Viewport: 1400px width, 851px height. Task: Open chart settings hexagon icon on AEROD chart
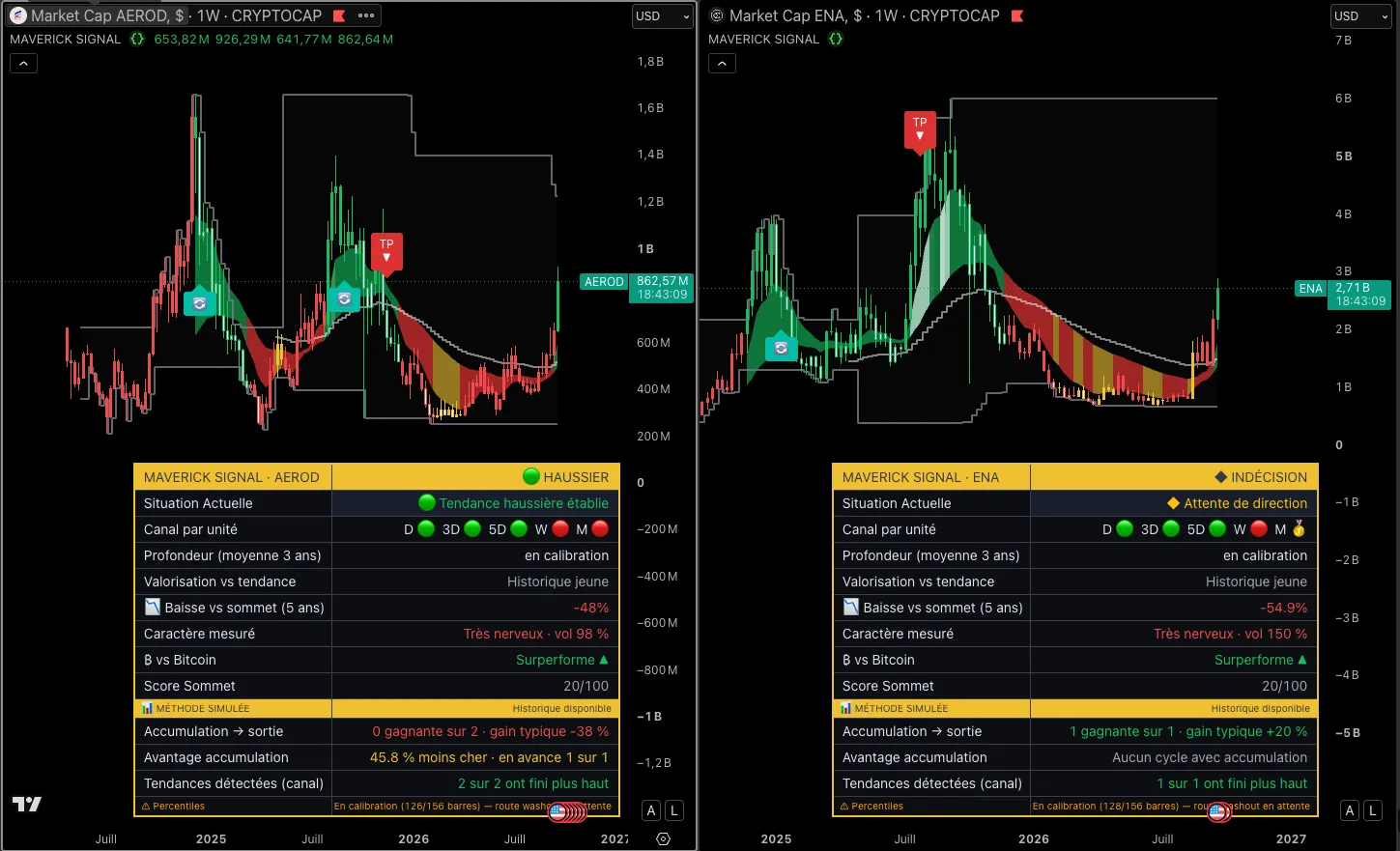[663, 839]
